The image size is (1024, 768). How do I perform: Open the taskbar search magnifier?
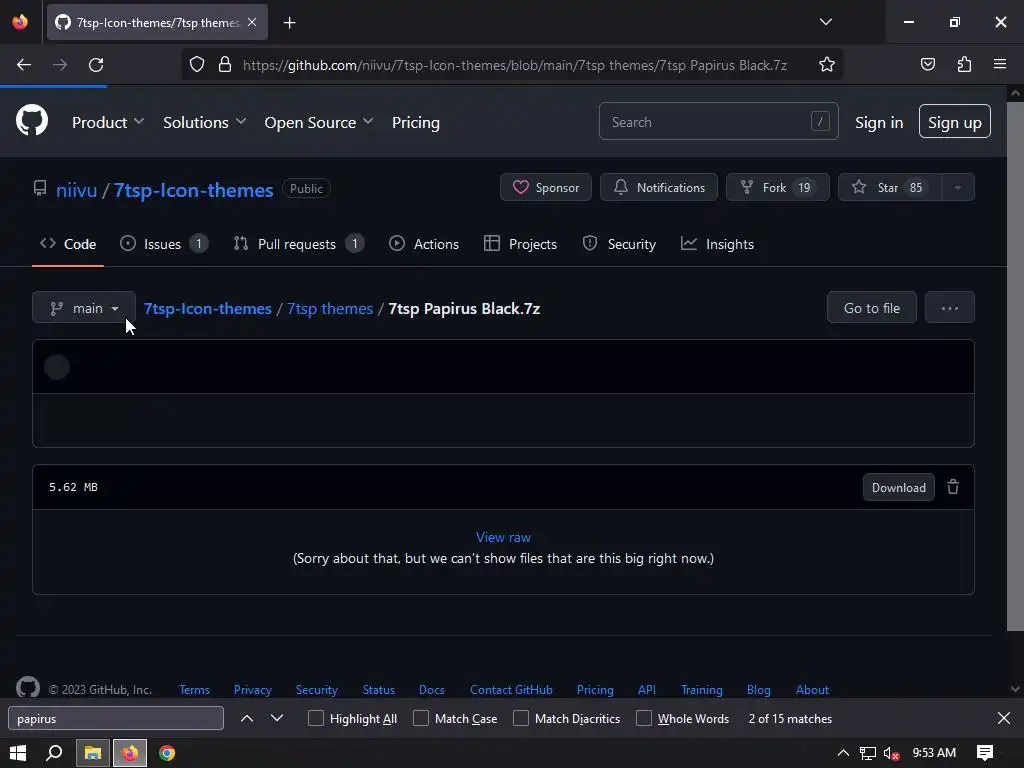tap(54, 753)
